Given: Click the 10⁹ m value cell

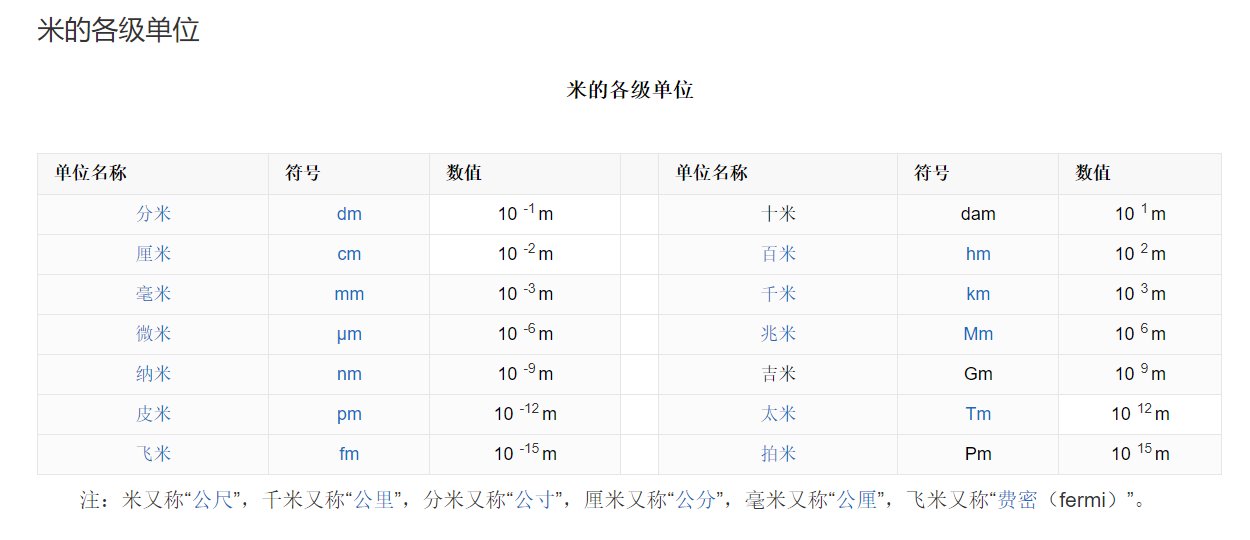Looking at the screenshot, I should 1140,374.
